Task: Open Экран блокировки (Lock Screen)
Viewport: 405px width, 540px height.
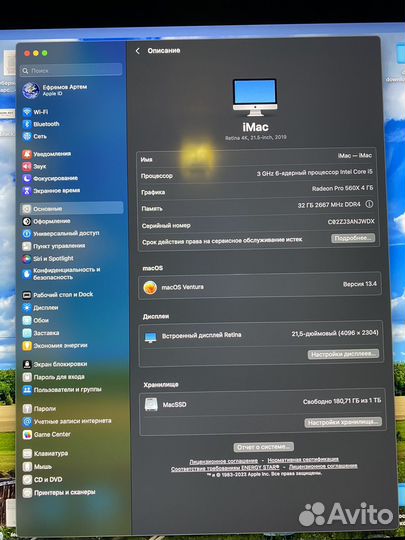Action: click(x=55, y=364)
